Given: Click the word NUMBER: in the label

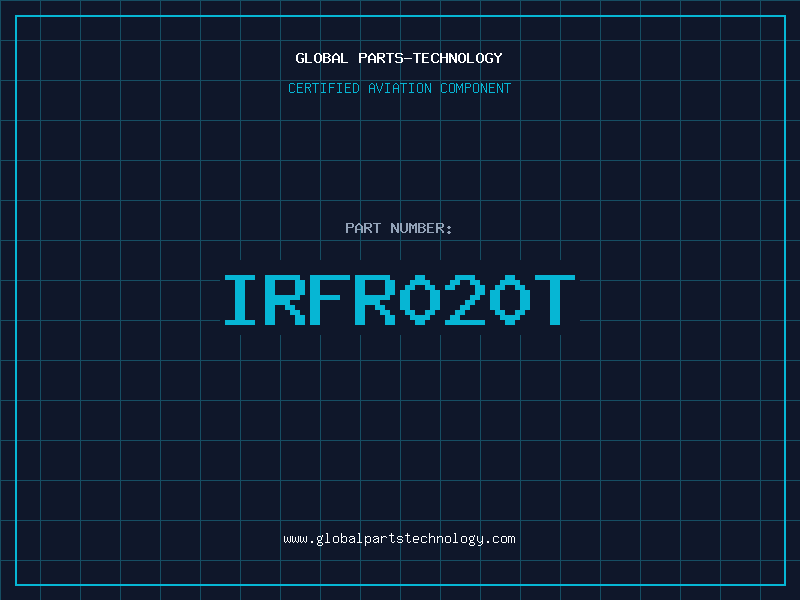Looking at the screenshot, I should tap(422, 228).
